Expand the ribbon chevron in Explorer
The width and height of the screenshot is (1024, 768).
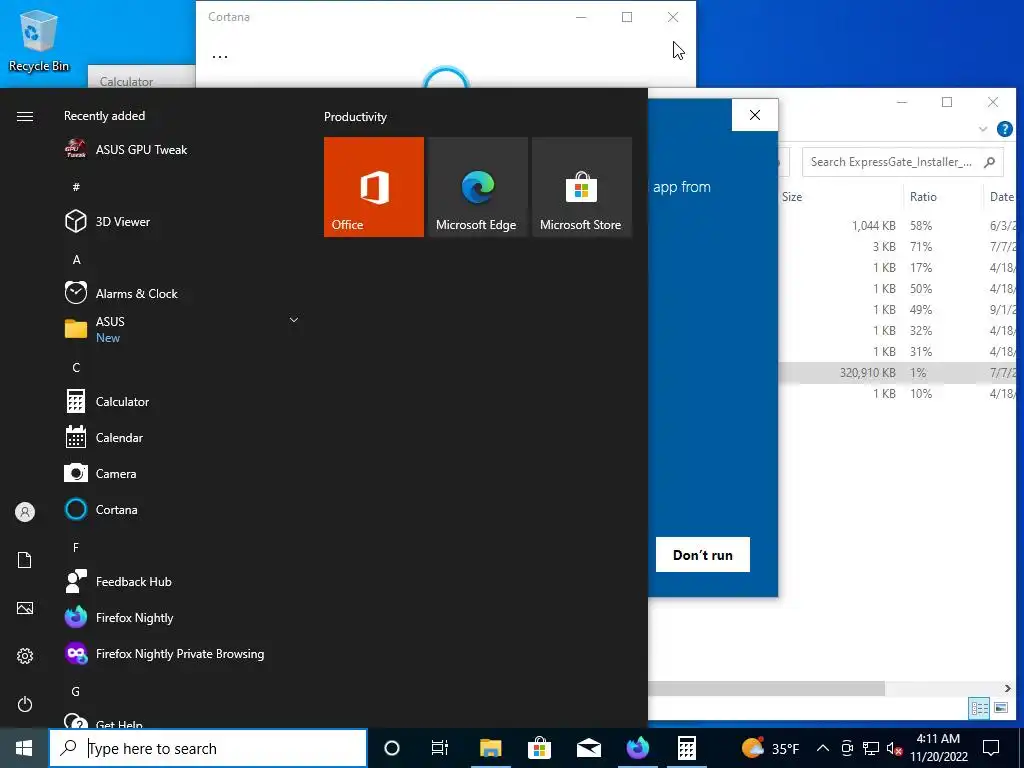[983, 129]
